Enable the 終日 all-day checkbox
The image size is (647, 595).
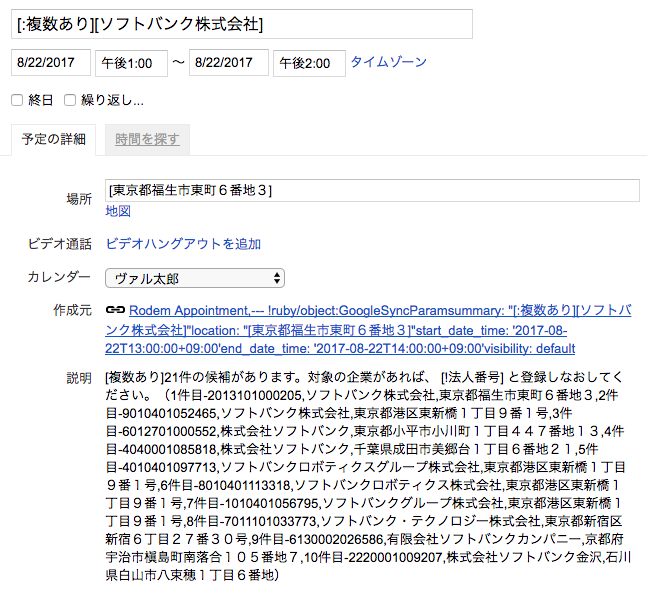coord(17,100)
